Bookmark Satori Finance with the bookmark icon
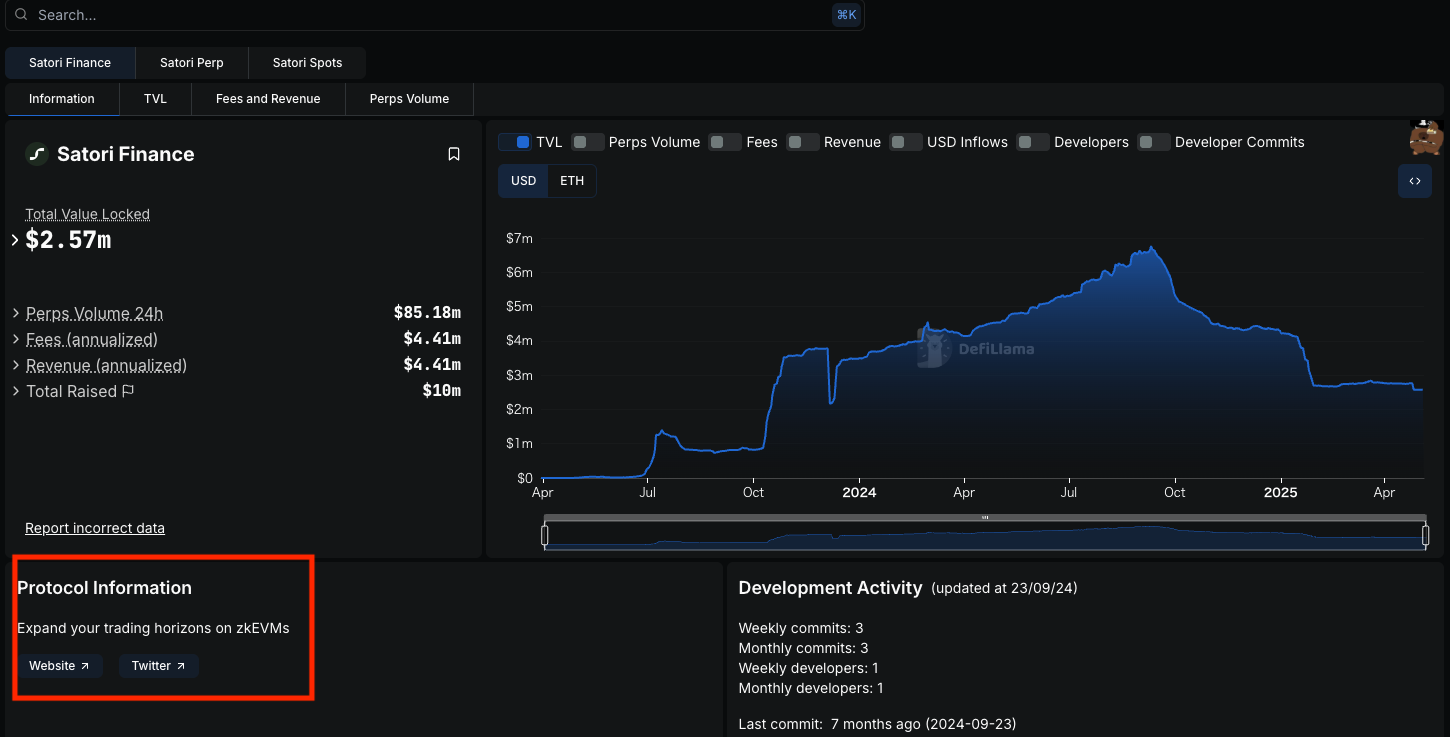 454,154
